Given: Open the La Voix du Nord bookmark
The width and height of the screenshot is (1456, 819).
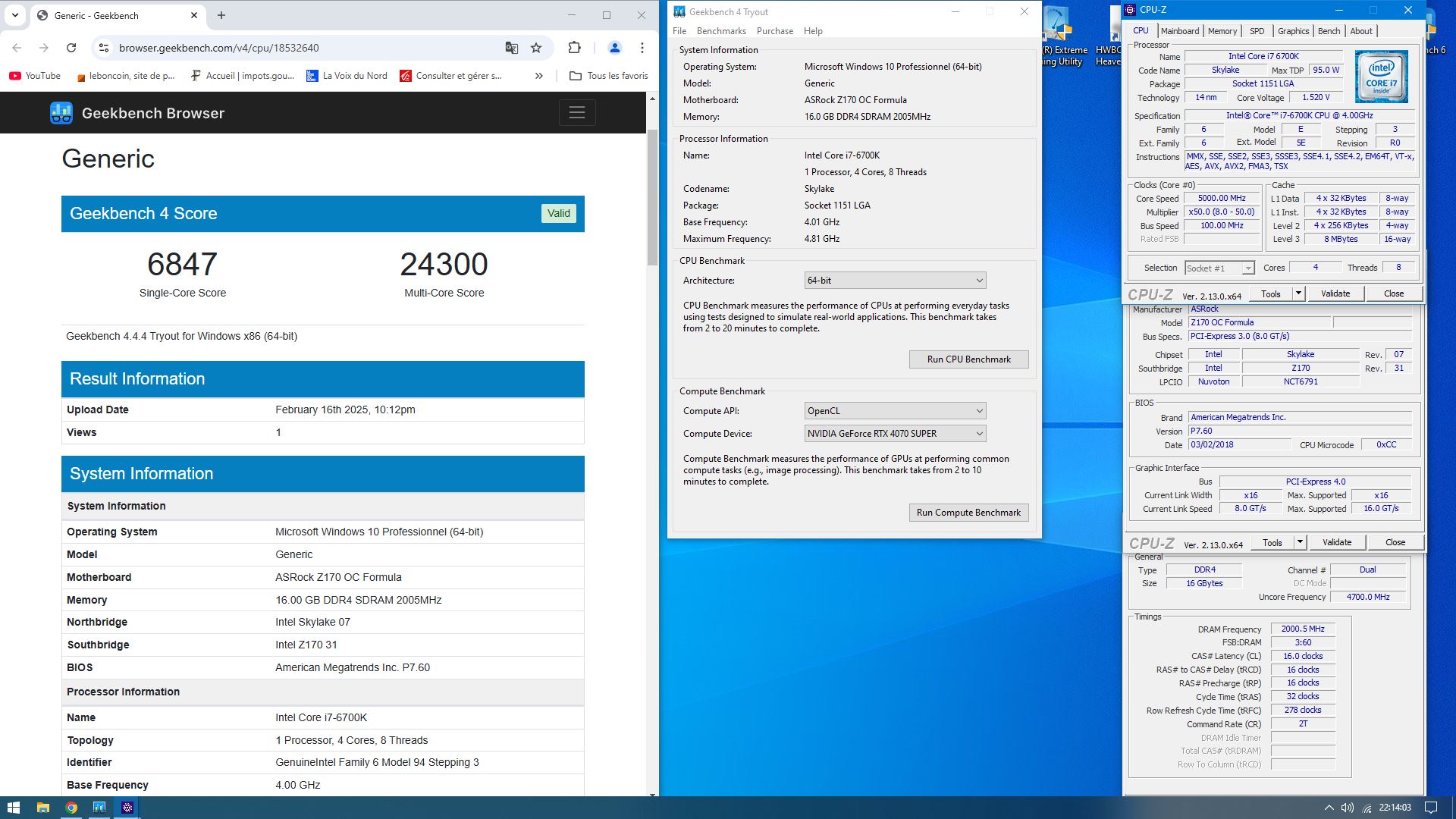Looking at the screenshot, I should pos(347,76).
